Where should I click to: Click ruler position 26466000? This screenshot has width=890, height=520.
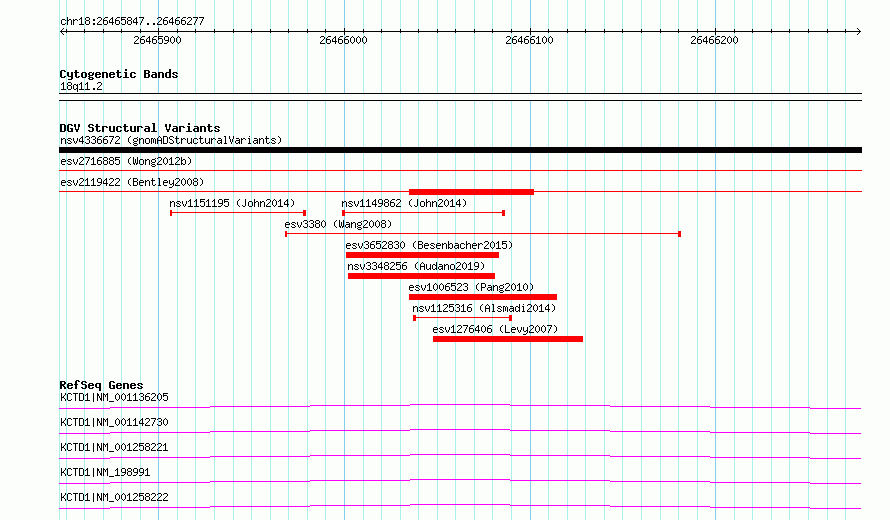click(x=343, y=40)
